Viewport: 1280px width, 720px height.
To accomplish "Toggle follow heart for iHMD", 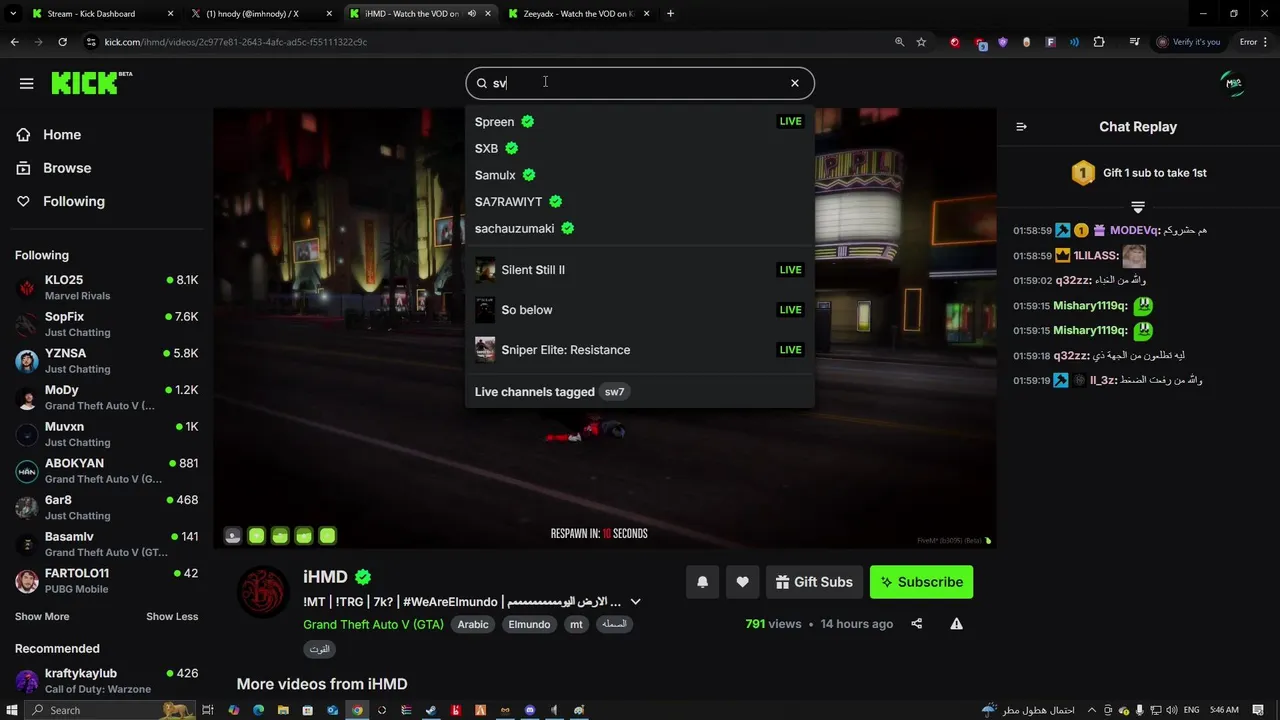I will tap(742, 582).
